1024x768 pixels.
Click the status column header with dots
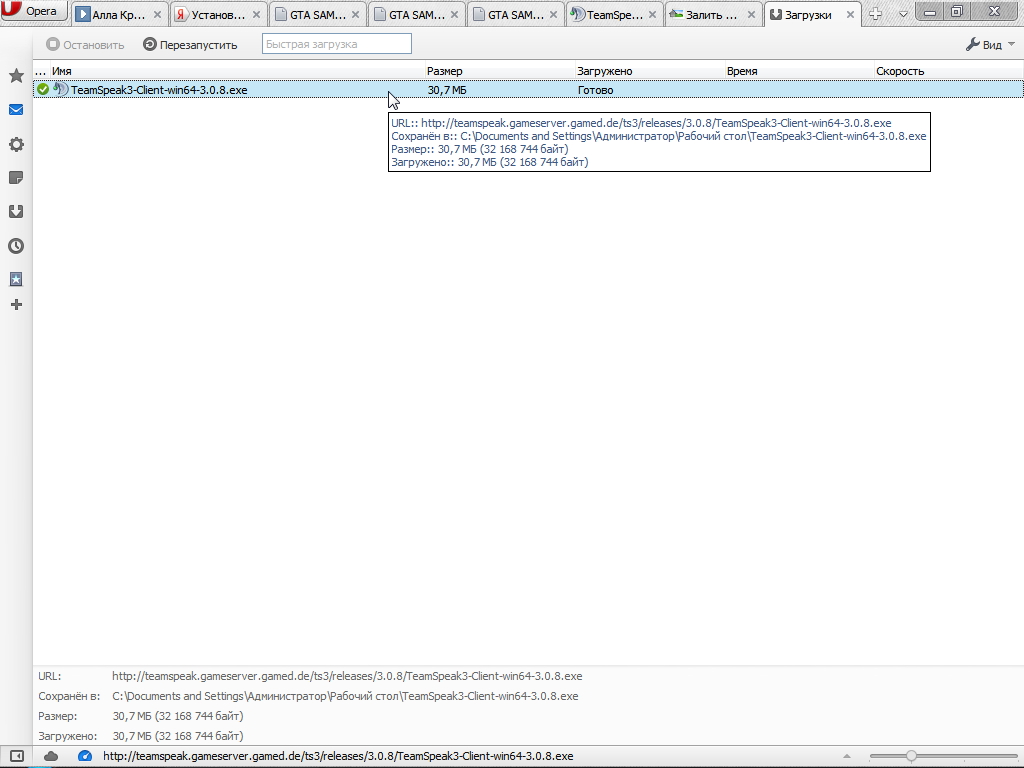(x=41, y=71)
